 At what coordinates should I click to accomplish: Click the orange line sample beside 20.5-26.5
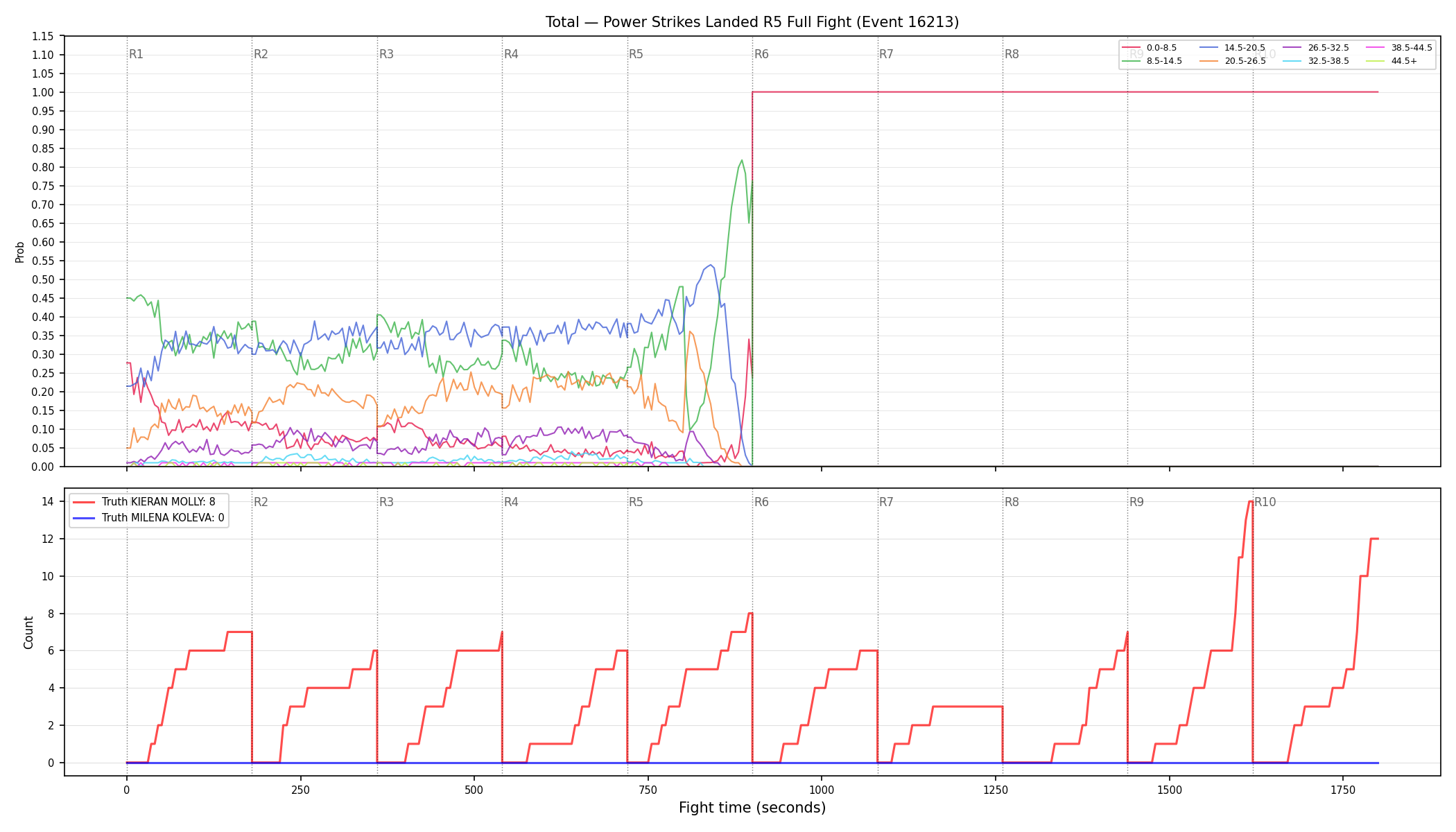point(1209,61)
